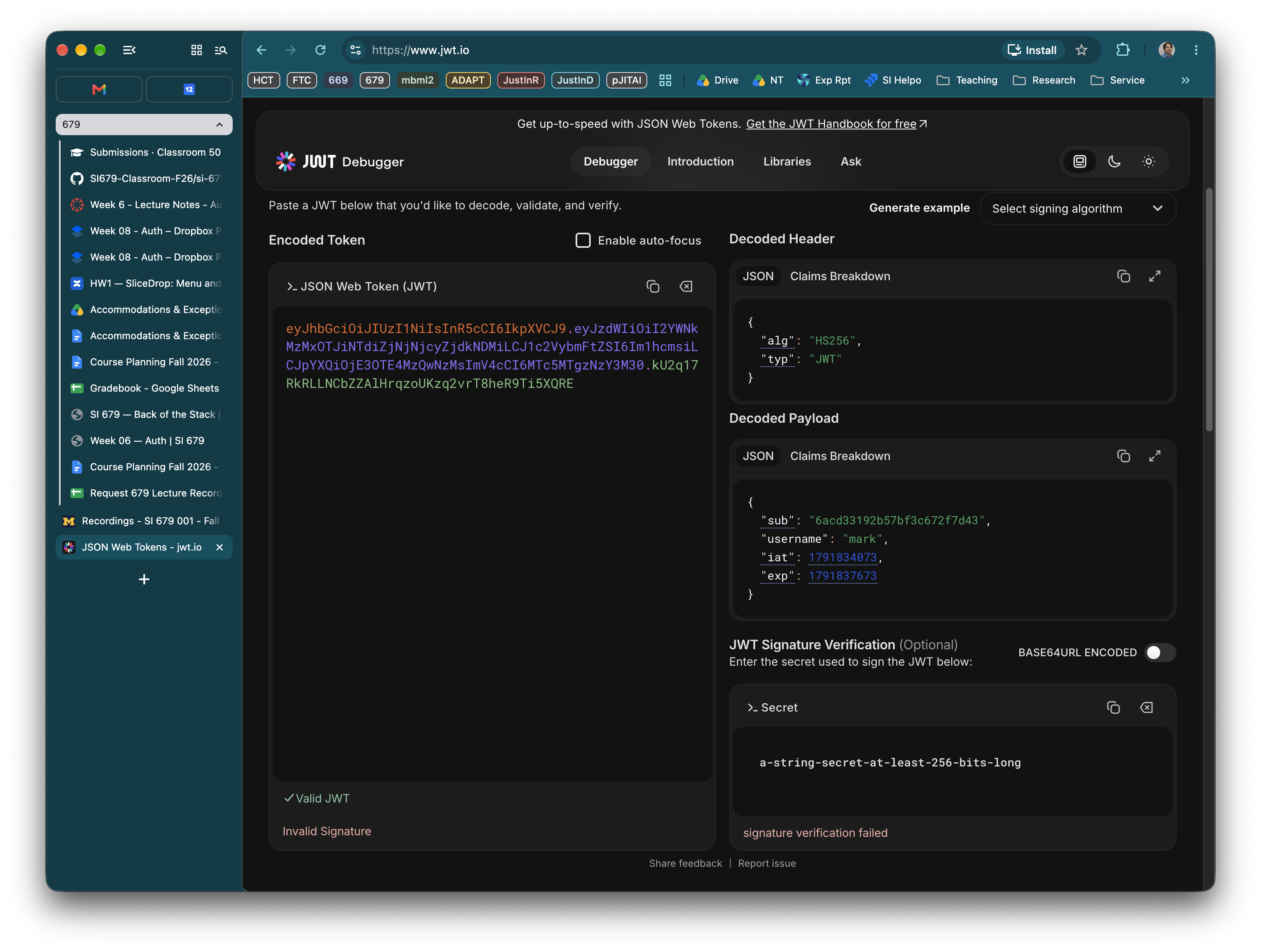
Task: Enable auto-focus checkbox
Action: pyautogui.click(x=583, y=240)
